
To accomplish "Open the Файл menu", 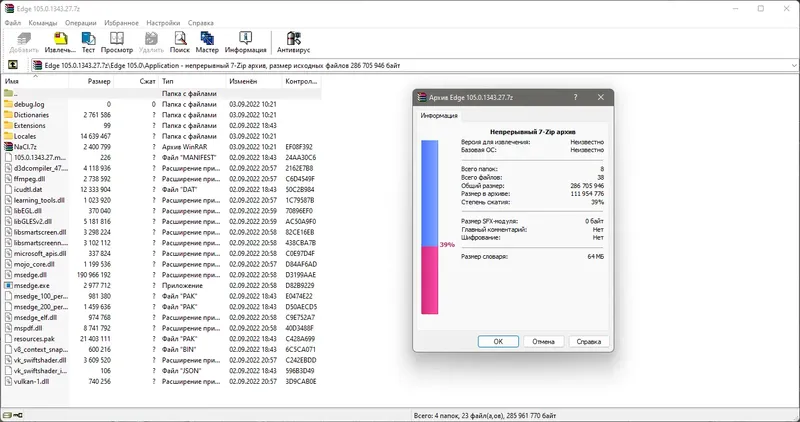I will tap(13, 23).
